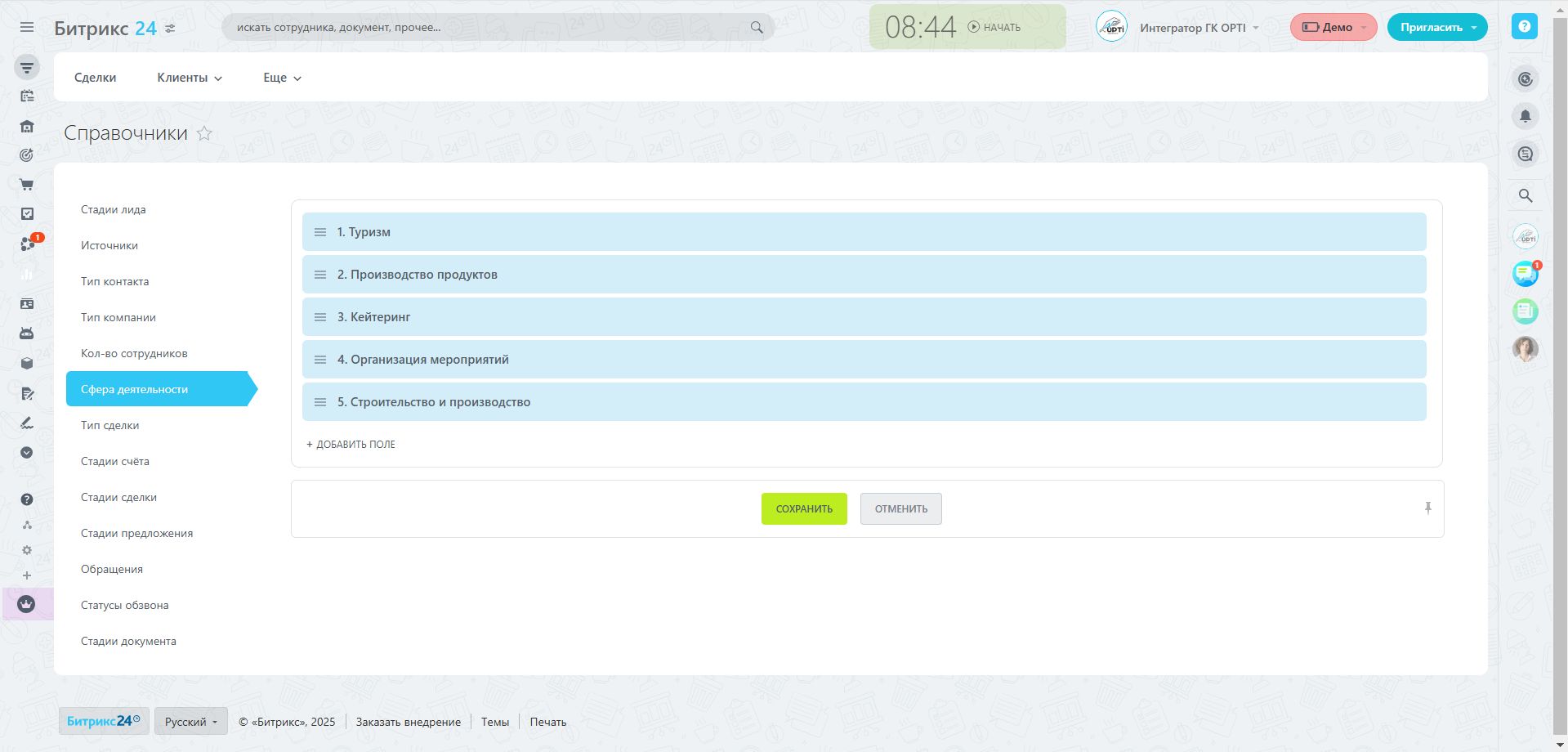Grab the drag handle of Туризм row
Screen dimensions: 1568x752
320,232
